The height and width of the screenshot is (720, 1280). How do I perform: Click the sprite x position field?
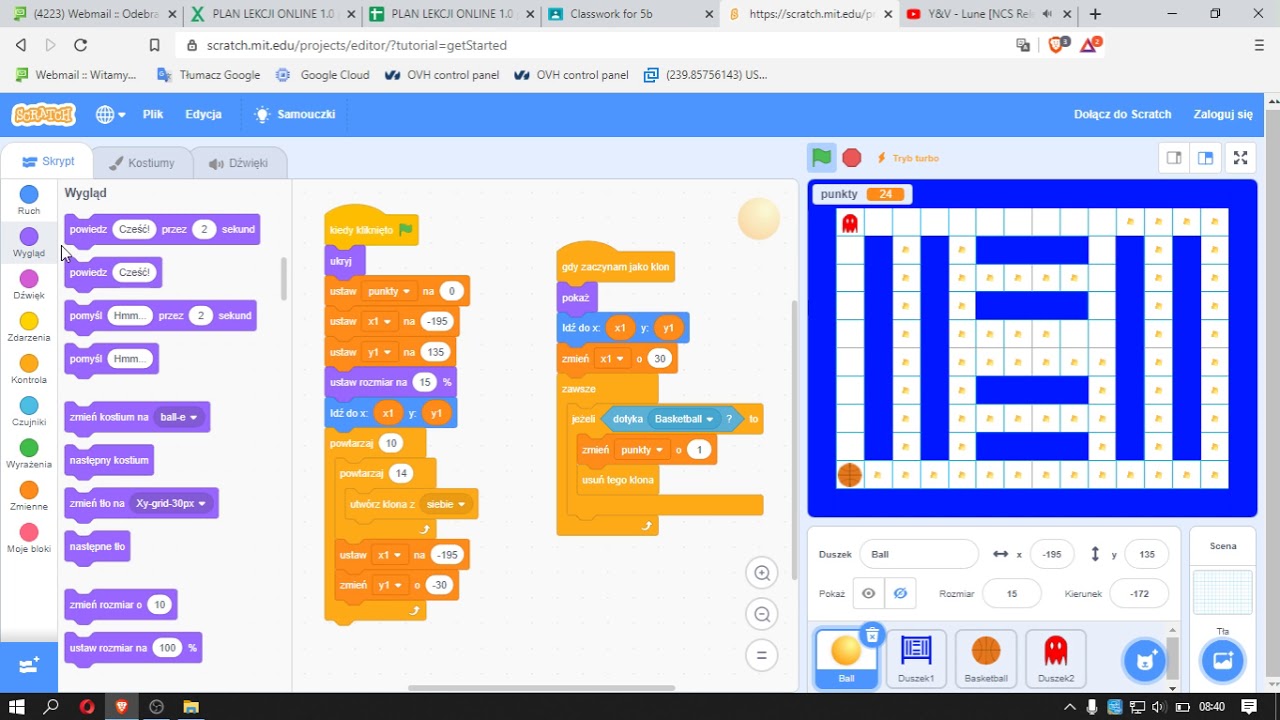coord(1052,554)
